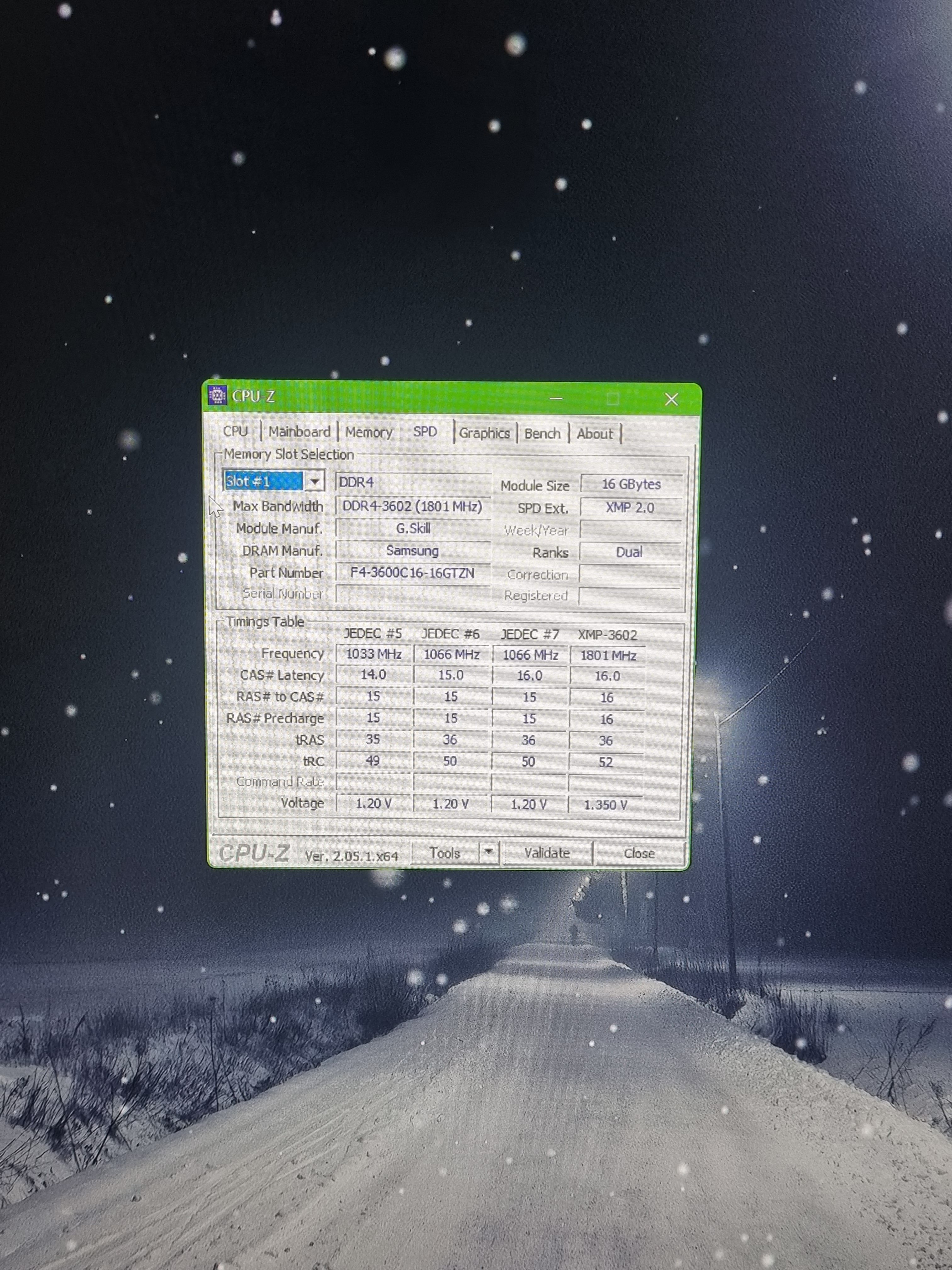View the About tab
Screen dimensions: 952x1270
(594, 434)
